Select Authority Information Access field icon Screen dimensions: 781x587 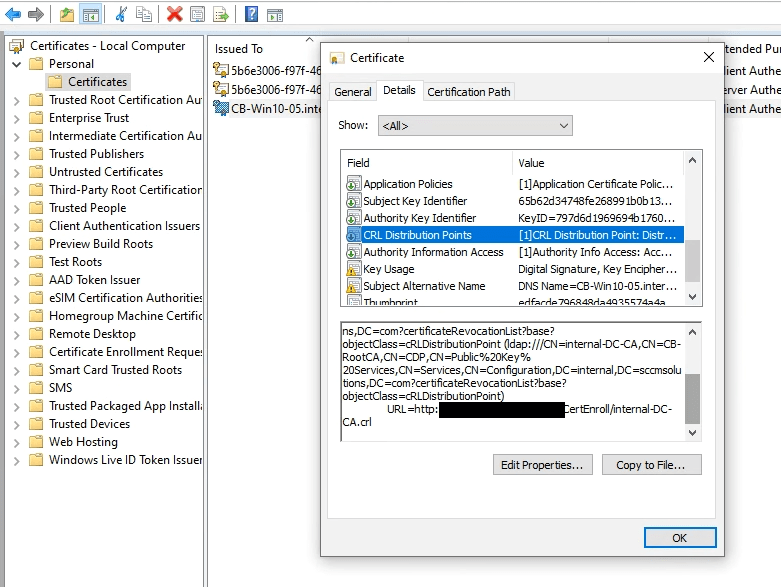(353, 252)
